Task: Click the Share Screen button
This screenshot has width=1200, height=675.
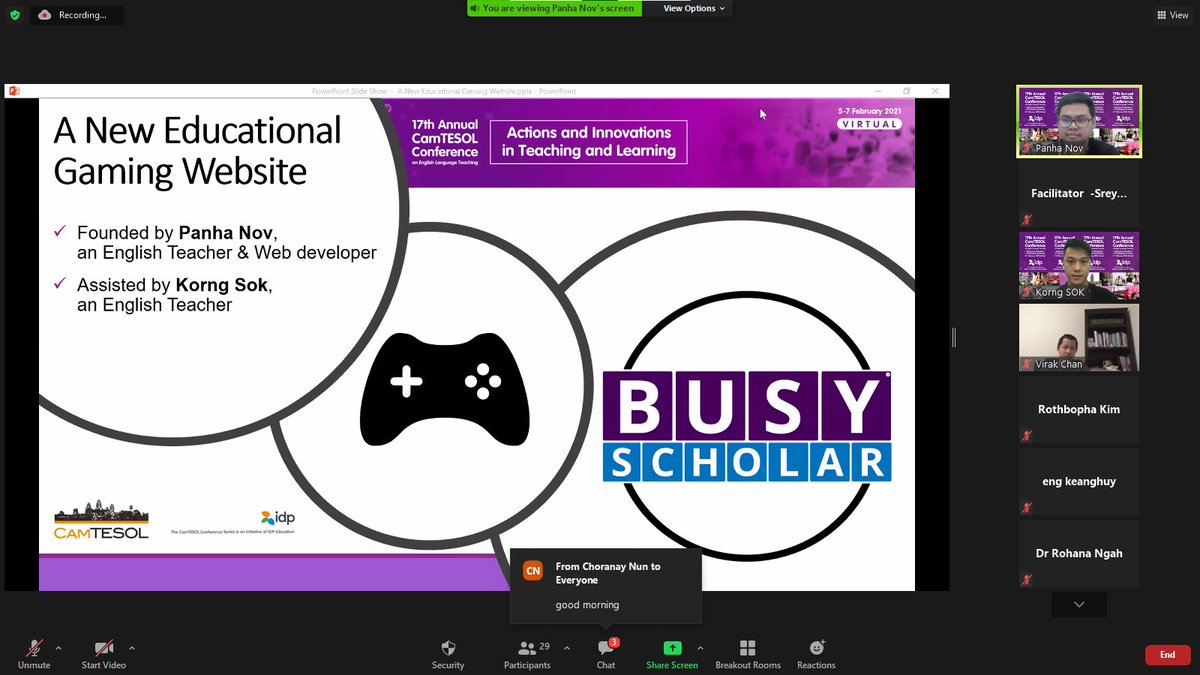Action: click(672, 655)
